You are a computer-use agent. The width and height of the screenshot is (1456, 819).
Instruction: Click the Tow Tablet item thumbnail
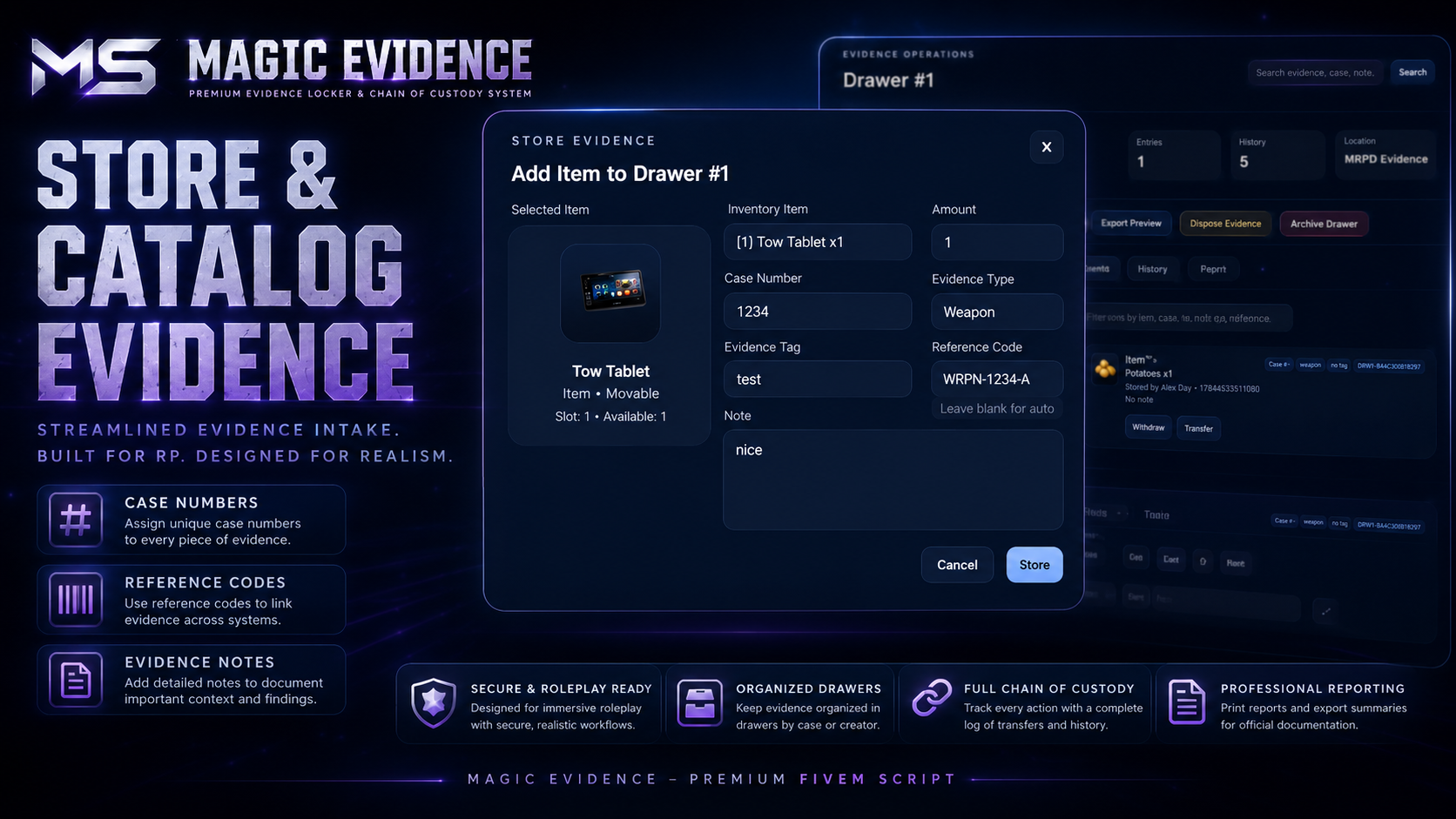[x=610, y=292]
